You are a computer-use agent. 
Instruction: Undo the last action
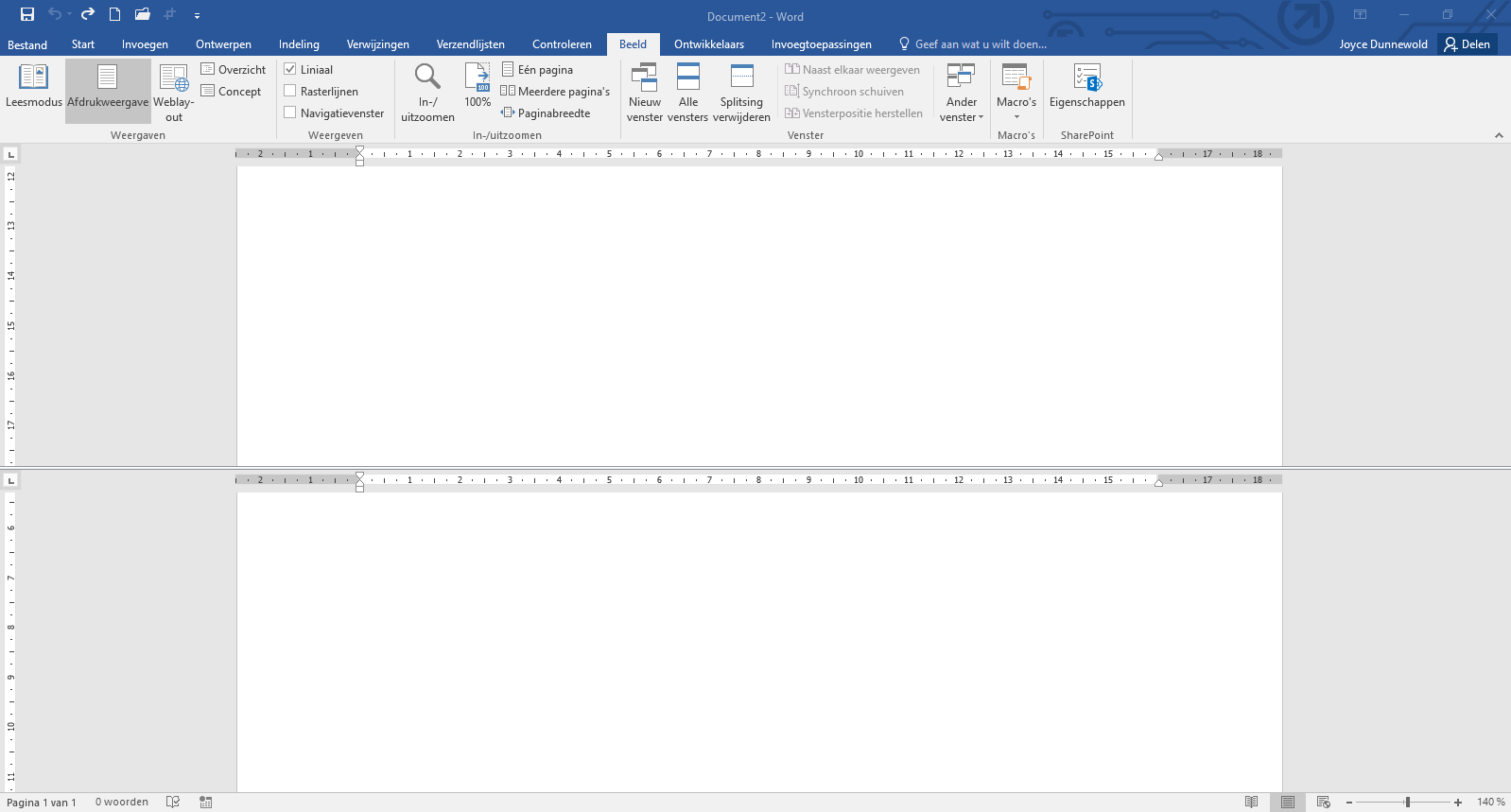click(x=55, y=14)
